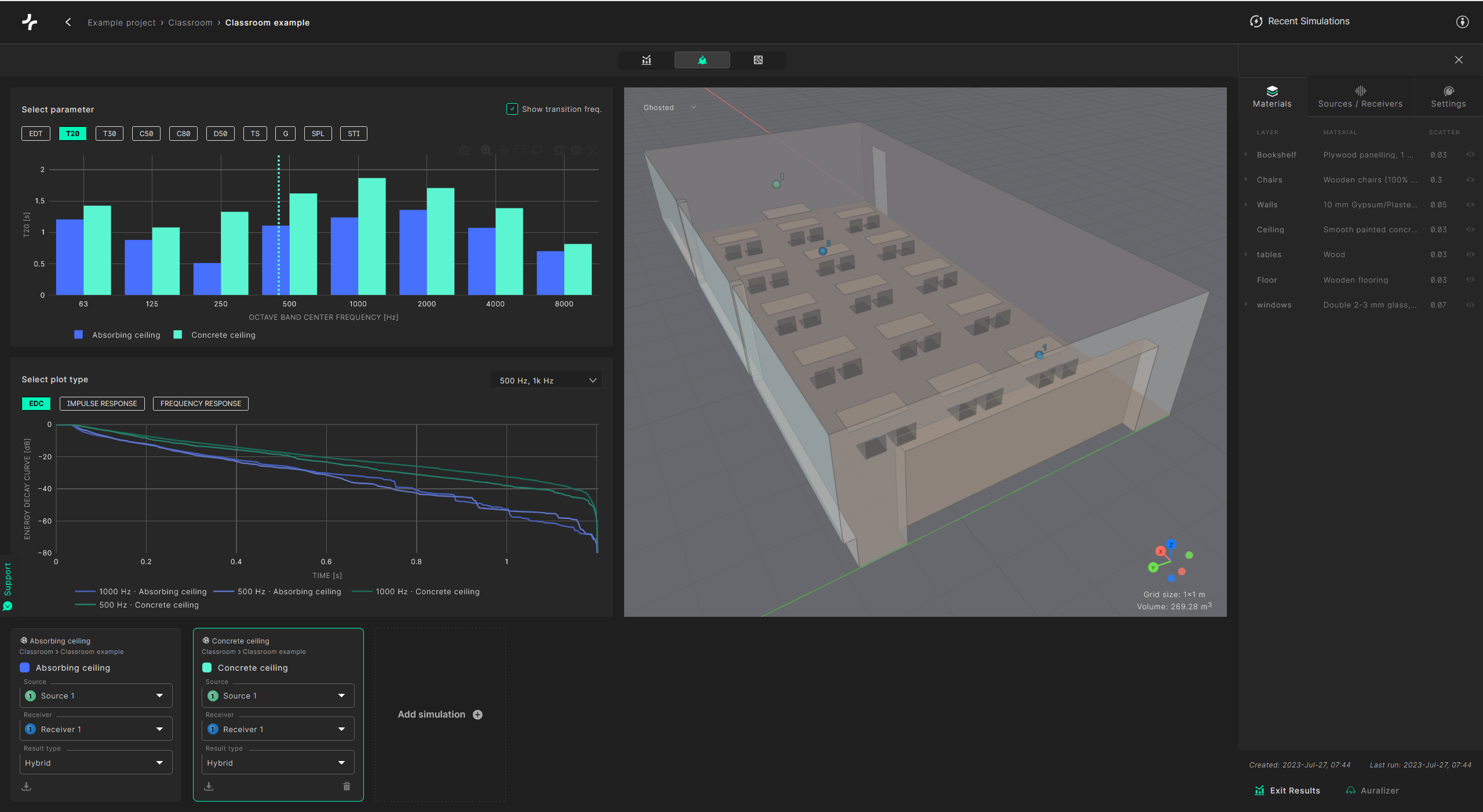Download plot as image with camera icon
This screenshot has width=1483, height=812.
pyautogui.click(x=464, y=151)
